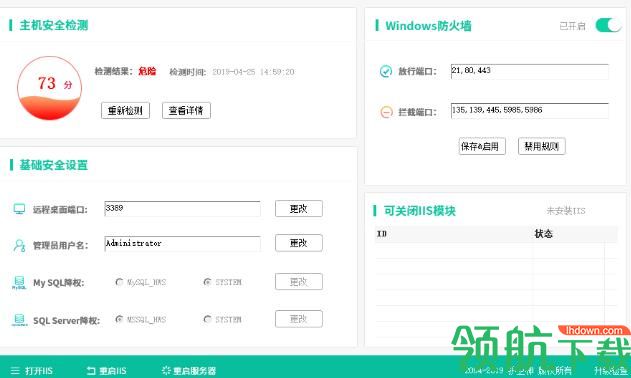
Task: Click 更改 next to remote desktop port
Action: (x=299, y=209)
